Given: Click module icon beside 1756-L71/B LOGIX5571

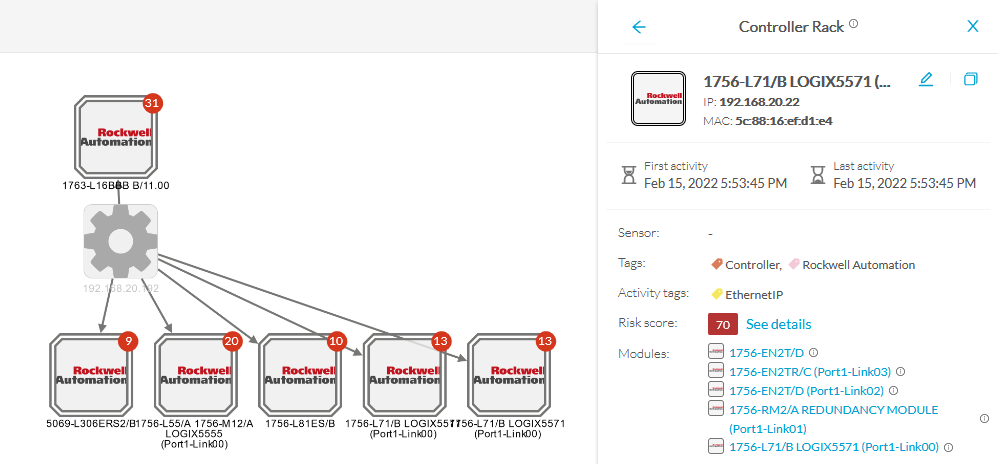Looking at the screenshot, I should coord(717,447).
